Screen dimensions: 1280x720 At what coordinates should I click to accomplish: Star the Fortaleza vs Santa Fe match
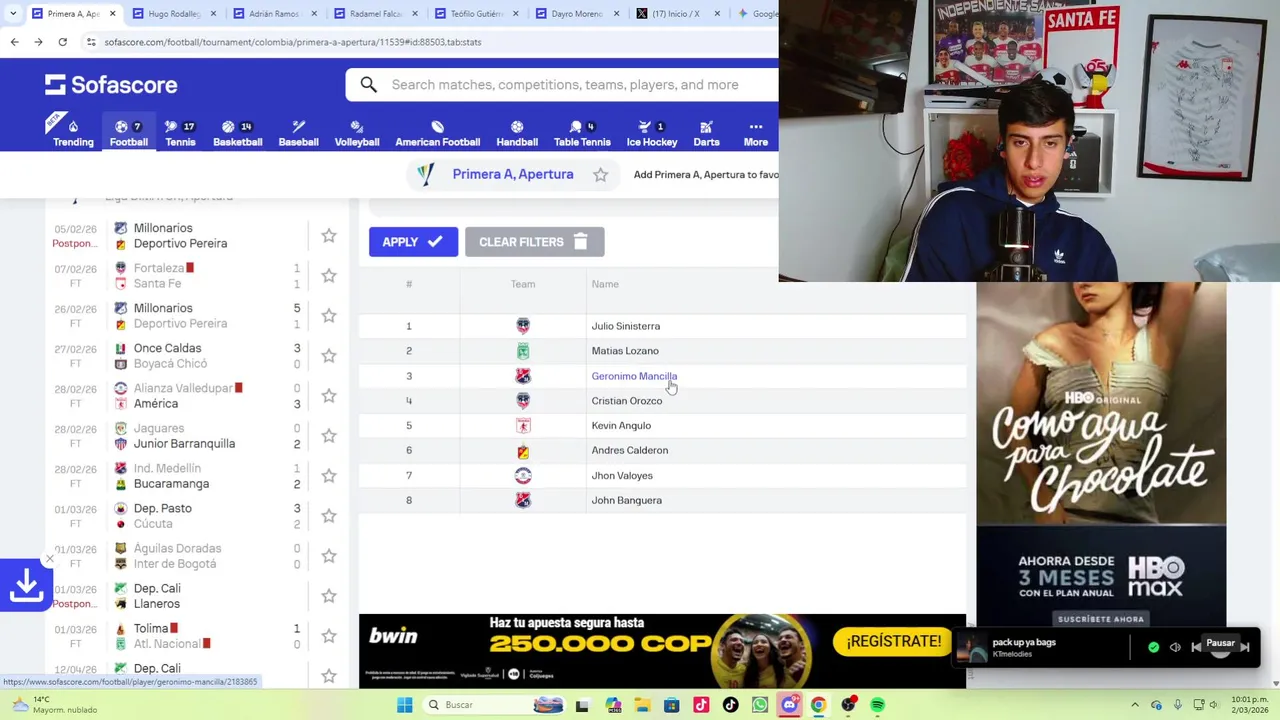(329, 276)
